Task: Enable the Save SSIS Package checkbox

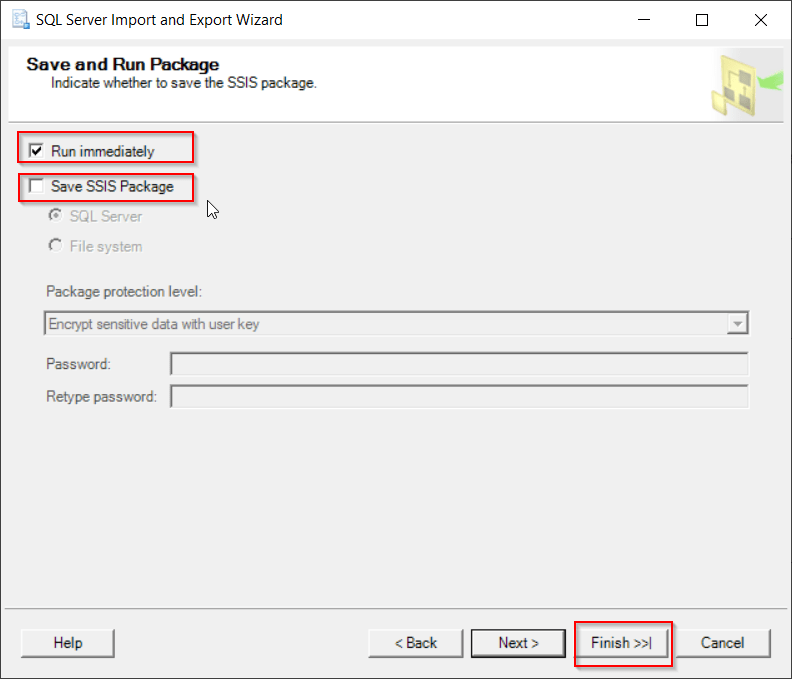Action: coord(36,186)
